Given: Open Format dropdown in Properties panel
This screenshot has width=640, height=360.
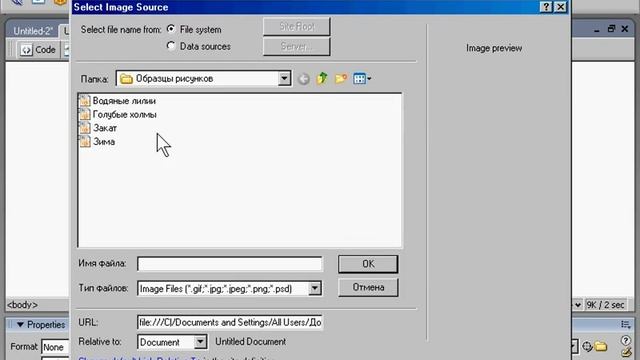Looking at the screenshot, I should [56, 347].
